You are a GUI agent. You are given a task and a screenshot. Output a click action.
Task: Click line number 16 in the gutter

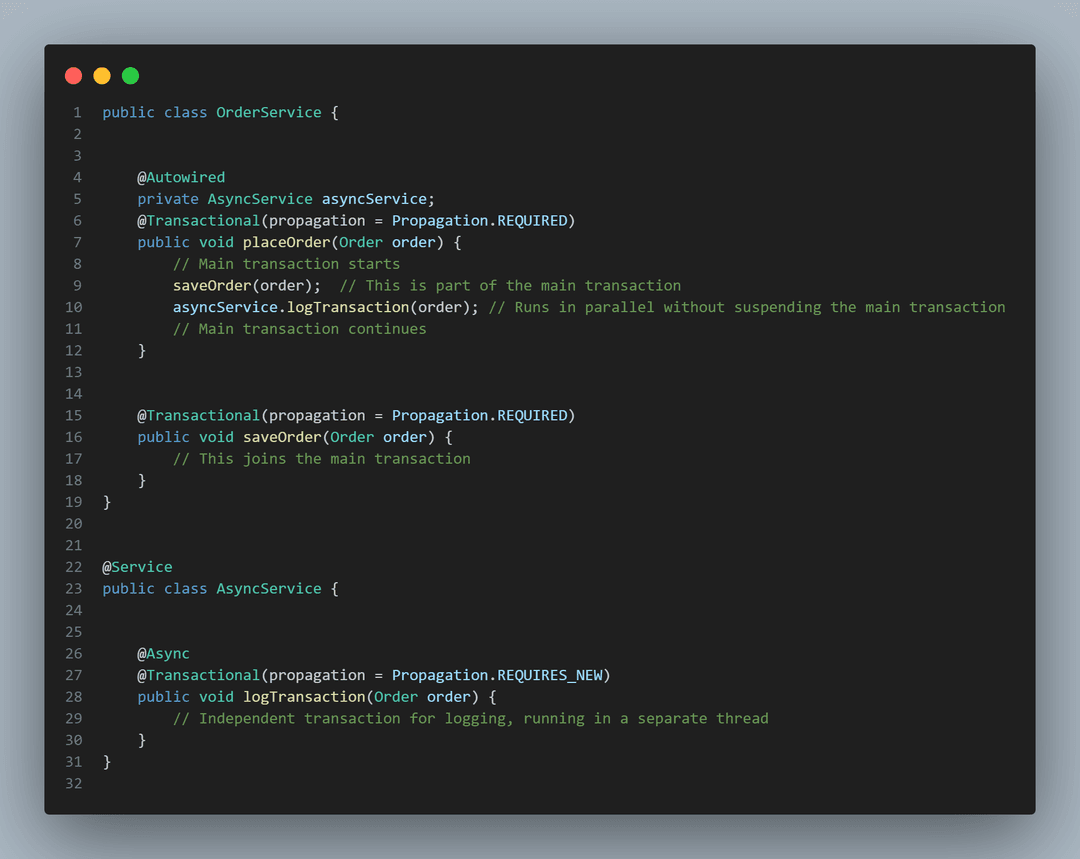point(73,437)
